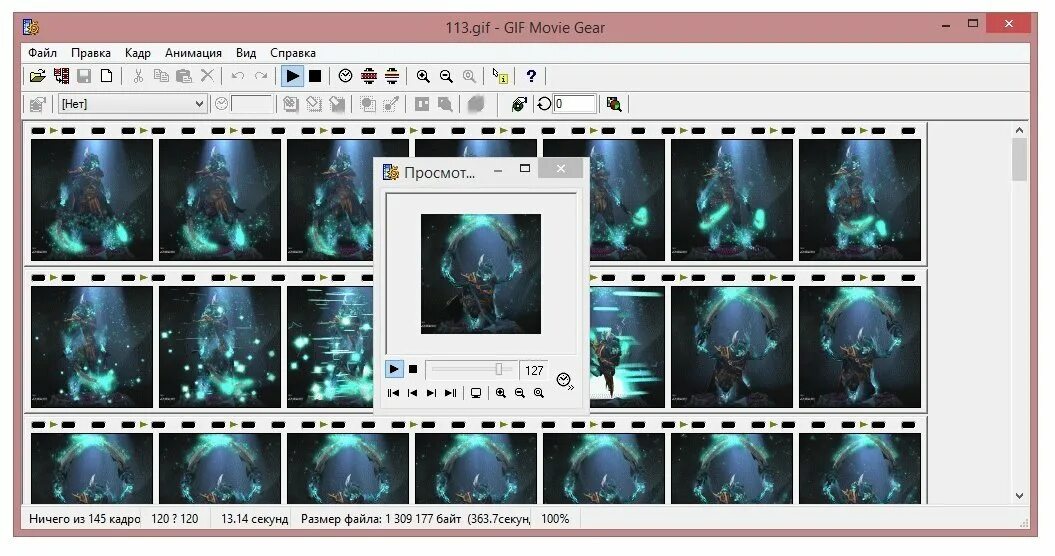This screenshot has width=1055, height=556.
Task: Stop animation playback in the main toolbar
Action: 315,76
